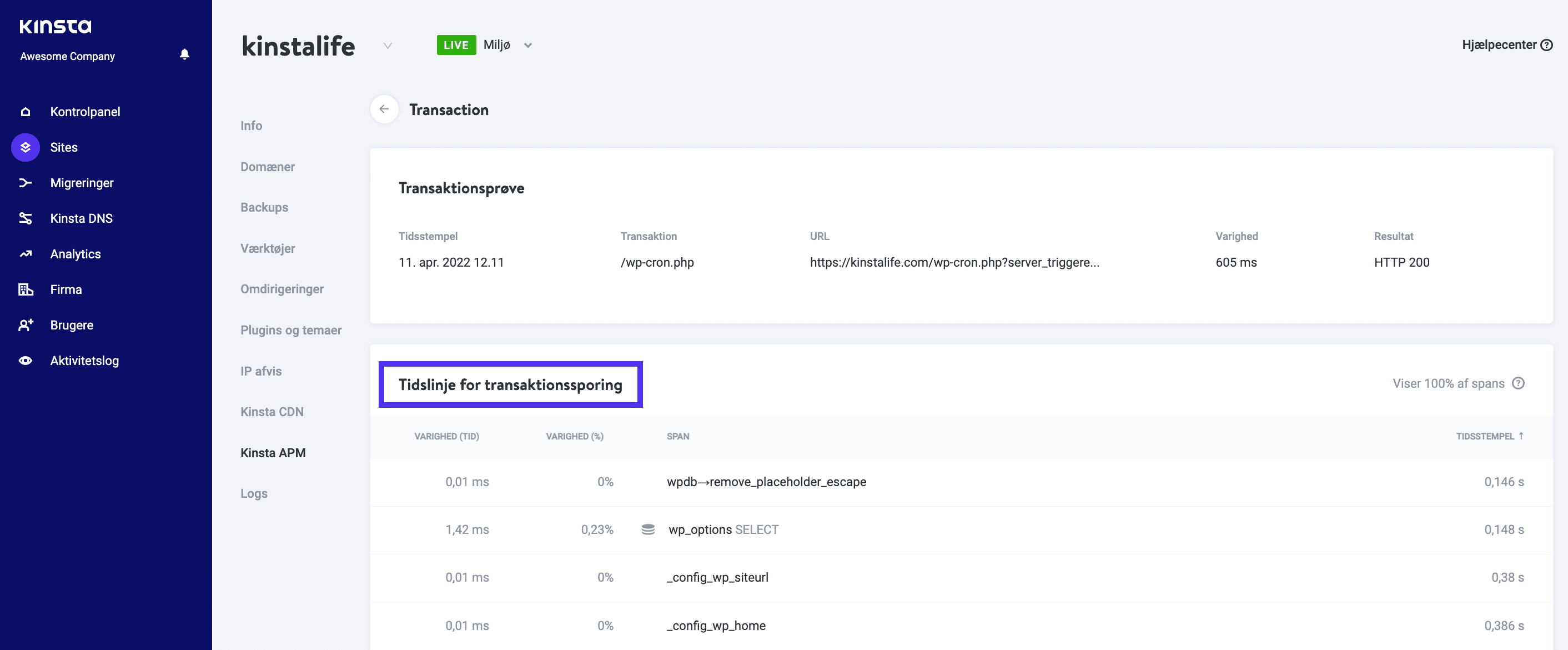Click the Kinsta DNS icon
Screen dimensions: 1568x650
[x=25, y=218]
